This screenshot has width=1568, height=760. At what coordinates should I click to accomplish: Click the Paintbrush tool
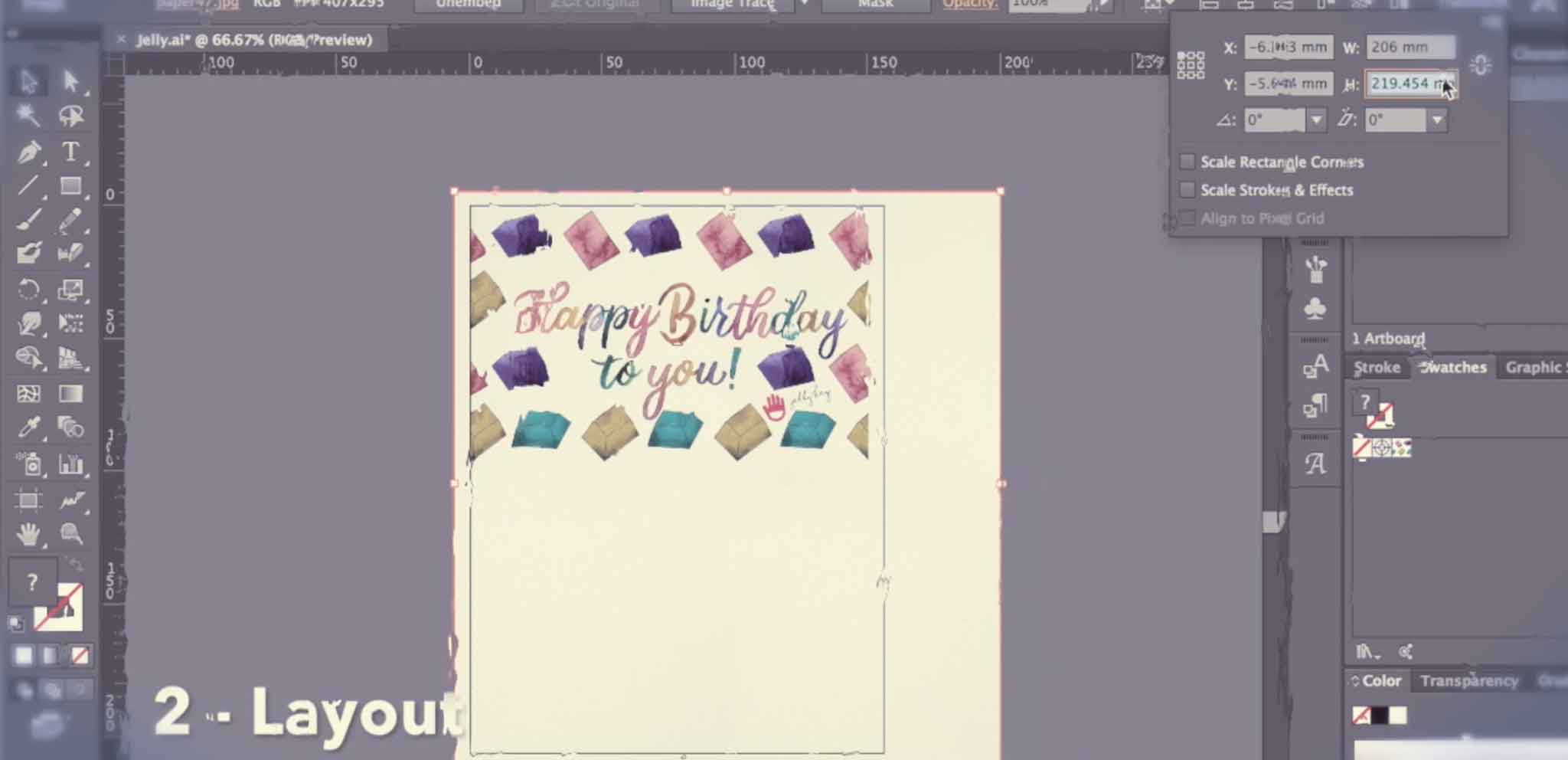(29, 221)
